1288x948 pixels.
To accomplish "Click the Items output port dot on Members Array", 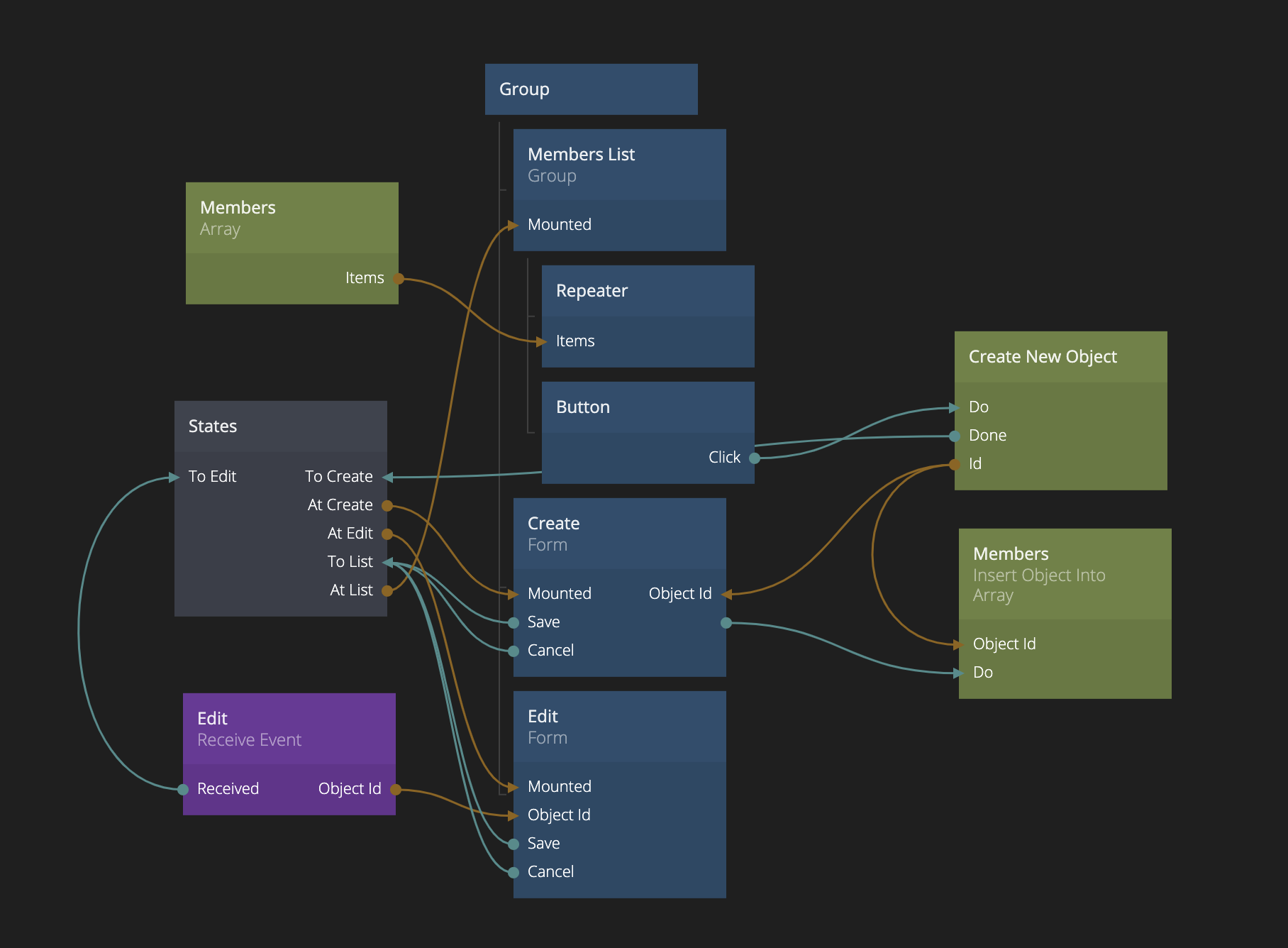I will pos(399,279).
